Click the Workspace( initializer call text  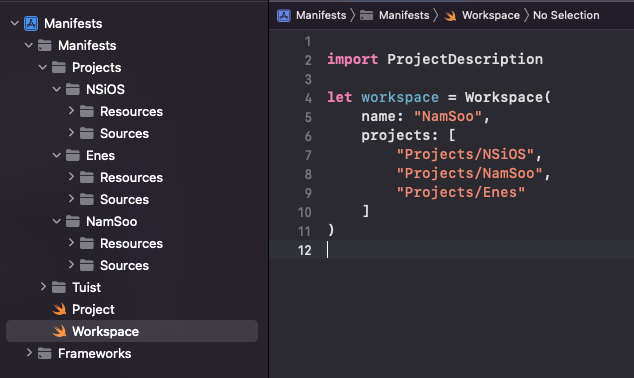tap(508, 97)
